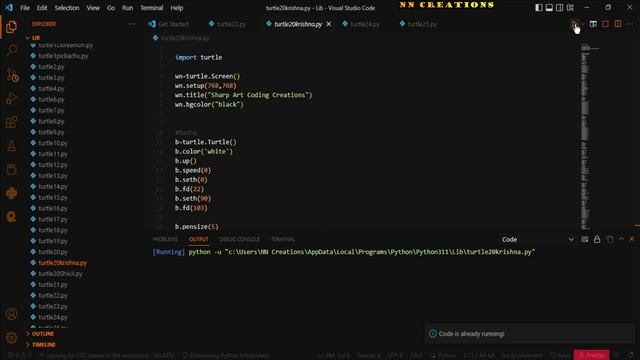
Task: Collapse the LIB folder section
Action: point(33,38)
